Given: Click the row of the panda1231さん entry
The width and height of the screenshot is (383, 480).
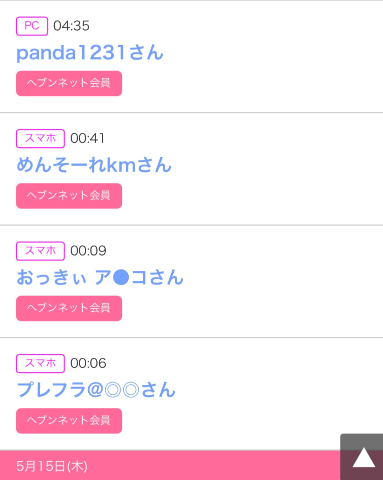Looking at the screenshot, I should coord(191,56).
